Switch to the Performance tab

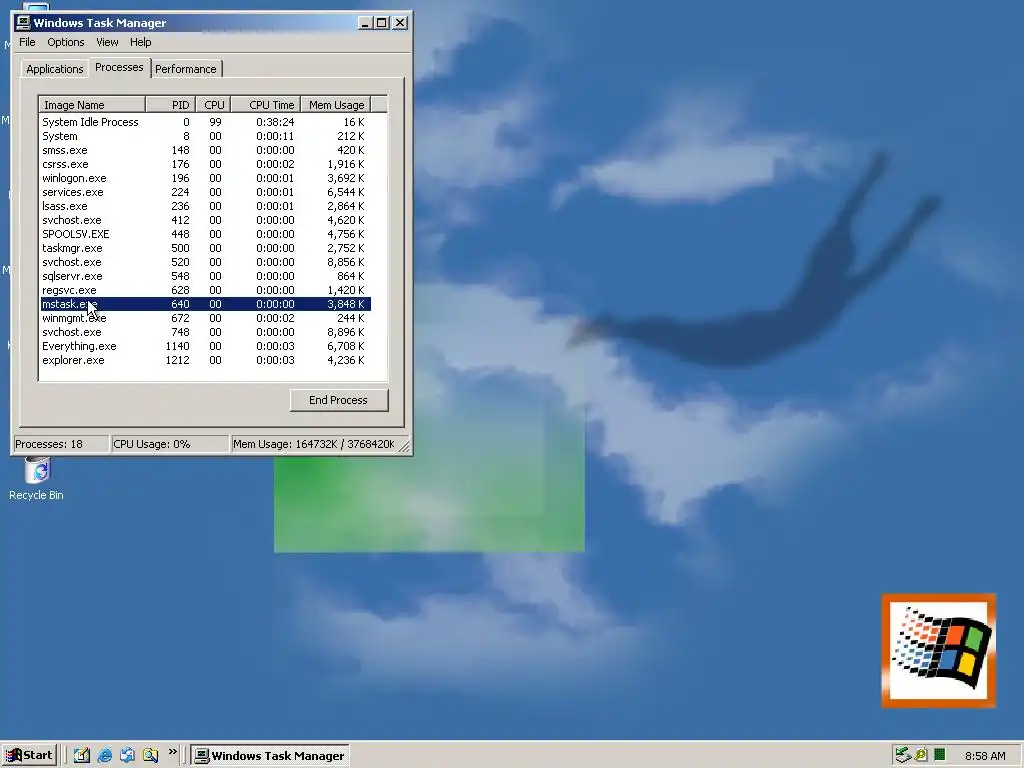click(x=185, y=69)
